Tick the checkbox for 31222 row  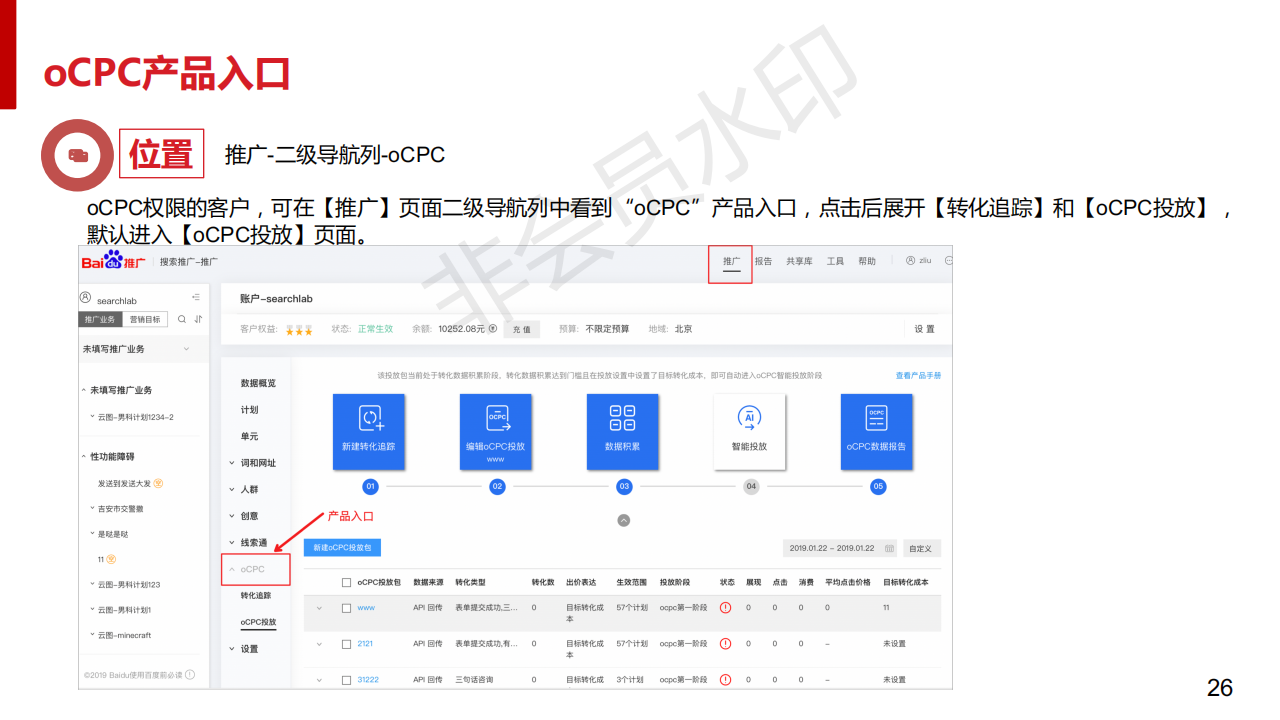point(346,679)
